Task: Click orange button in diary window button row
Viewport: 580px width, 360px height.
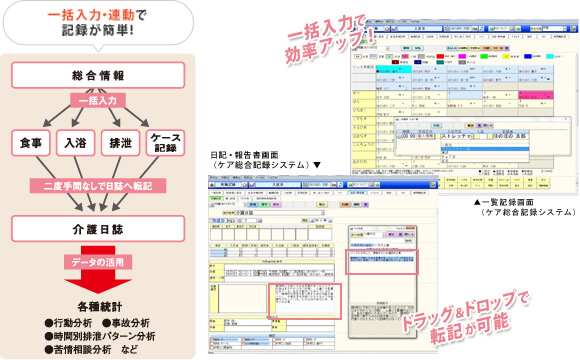Action: tap(345, 205)
